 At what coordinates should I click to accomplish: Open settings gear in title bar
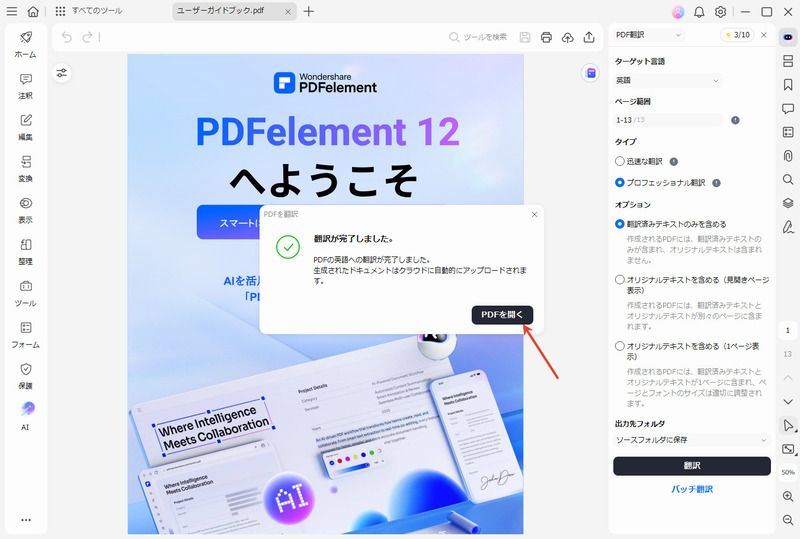tap(720, 12)
